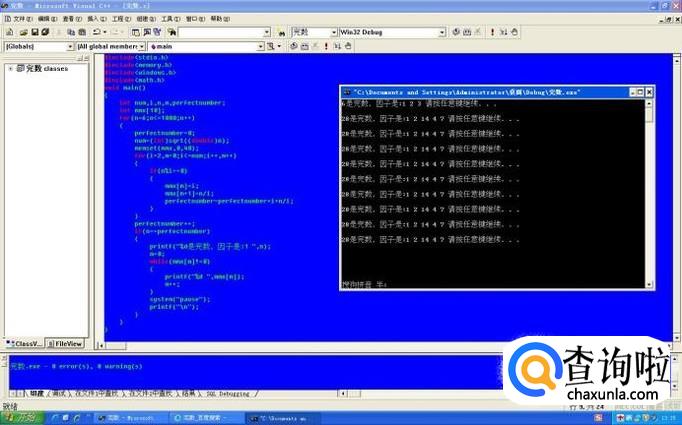
Task: Click the Undo arrow icon
Action: [x=96, y=32]
